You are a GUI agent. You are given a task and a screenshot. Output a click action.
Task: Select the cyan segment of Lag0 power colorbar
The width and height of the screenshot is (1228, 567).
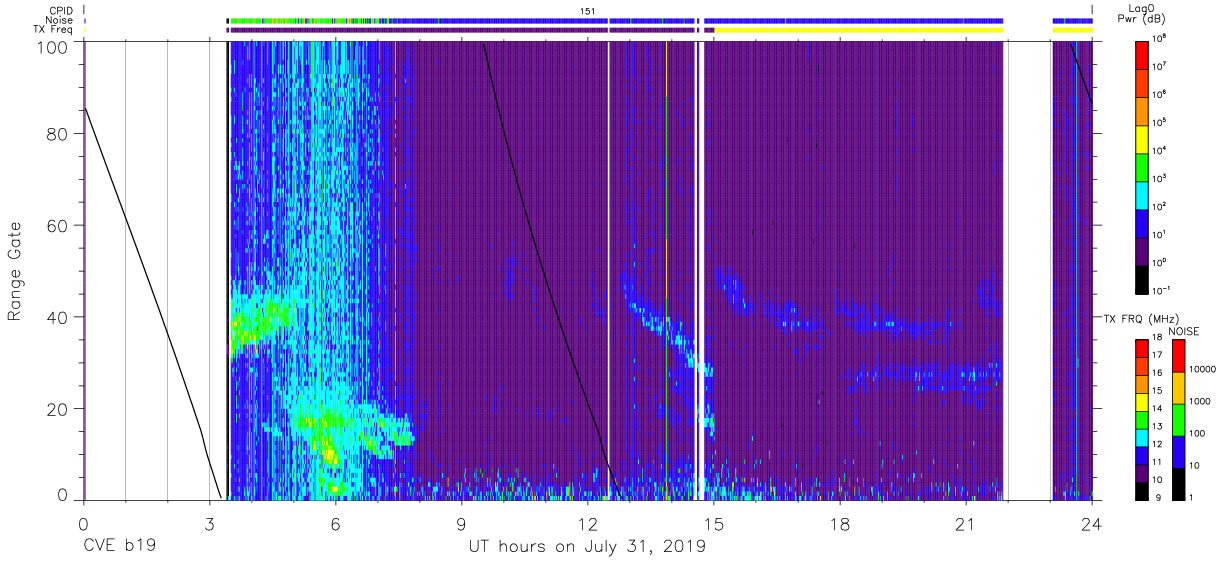tap(1143, 193)
